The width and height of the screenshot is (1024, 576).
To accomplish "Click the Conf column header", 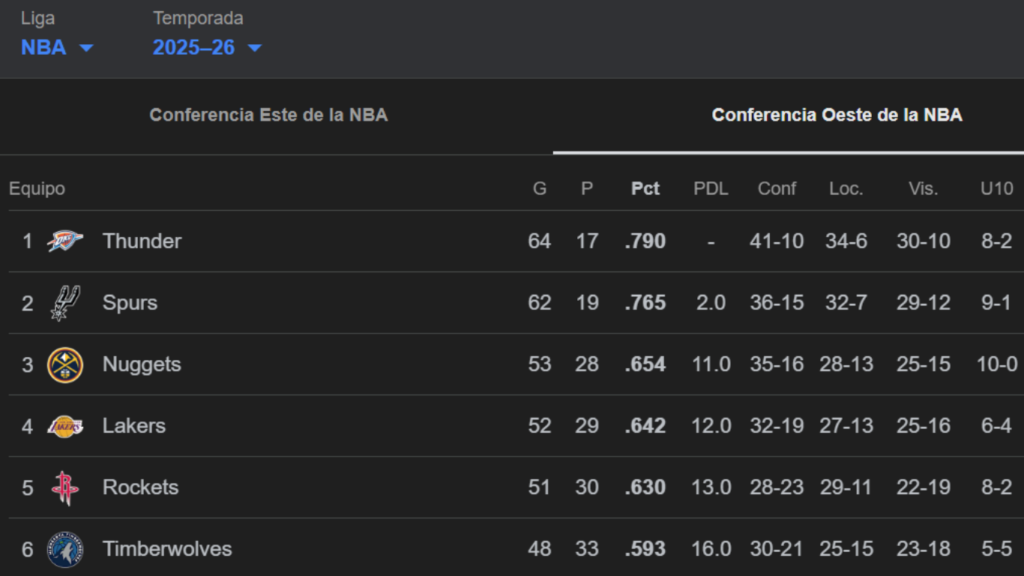I will pyautogui.click(x=777, y=188).
